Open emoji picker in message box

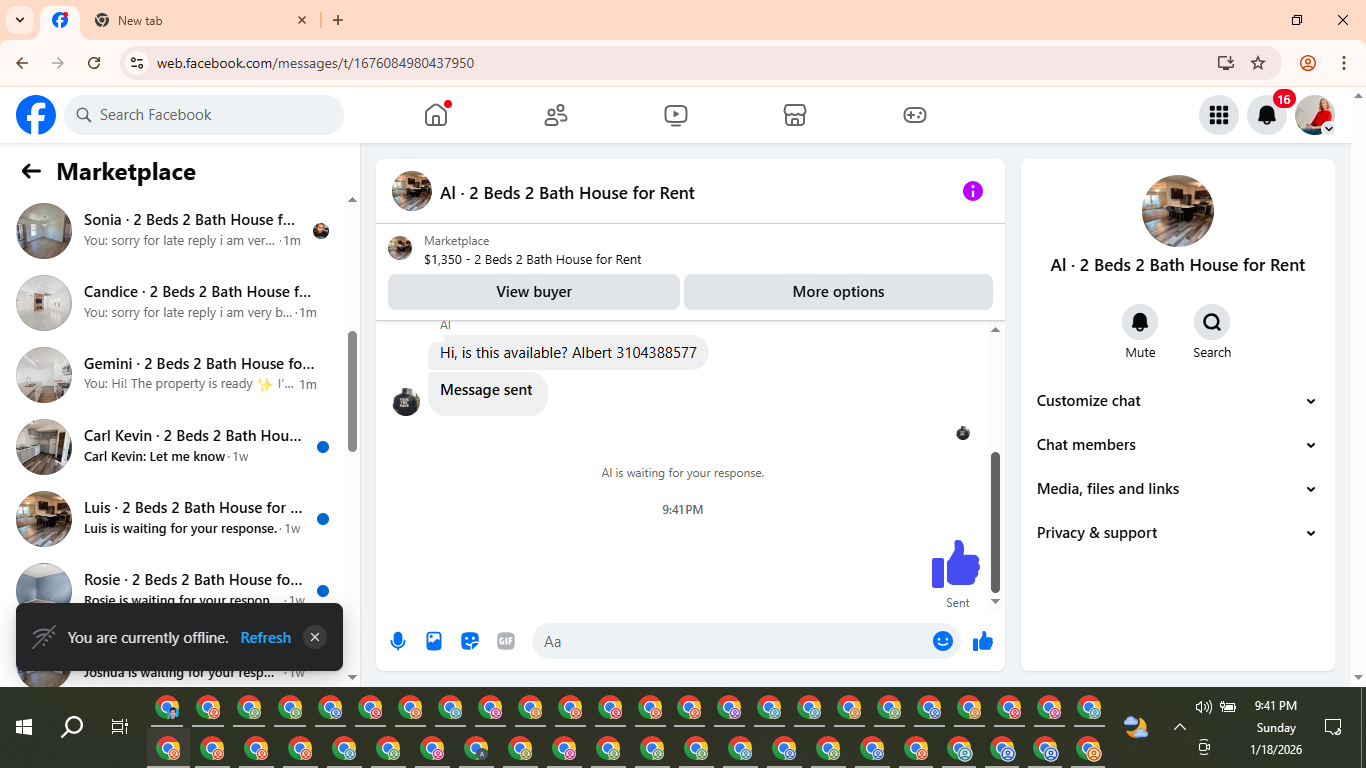[x=943, y=641]
